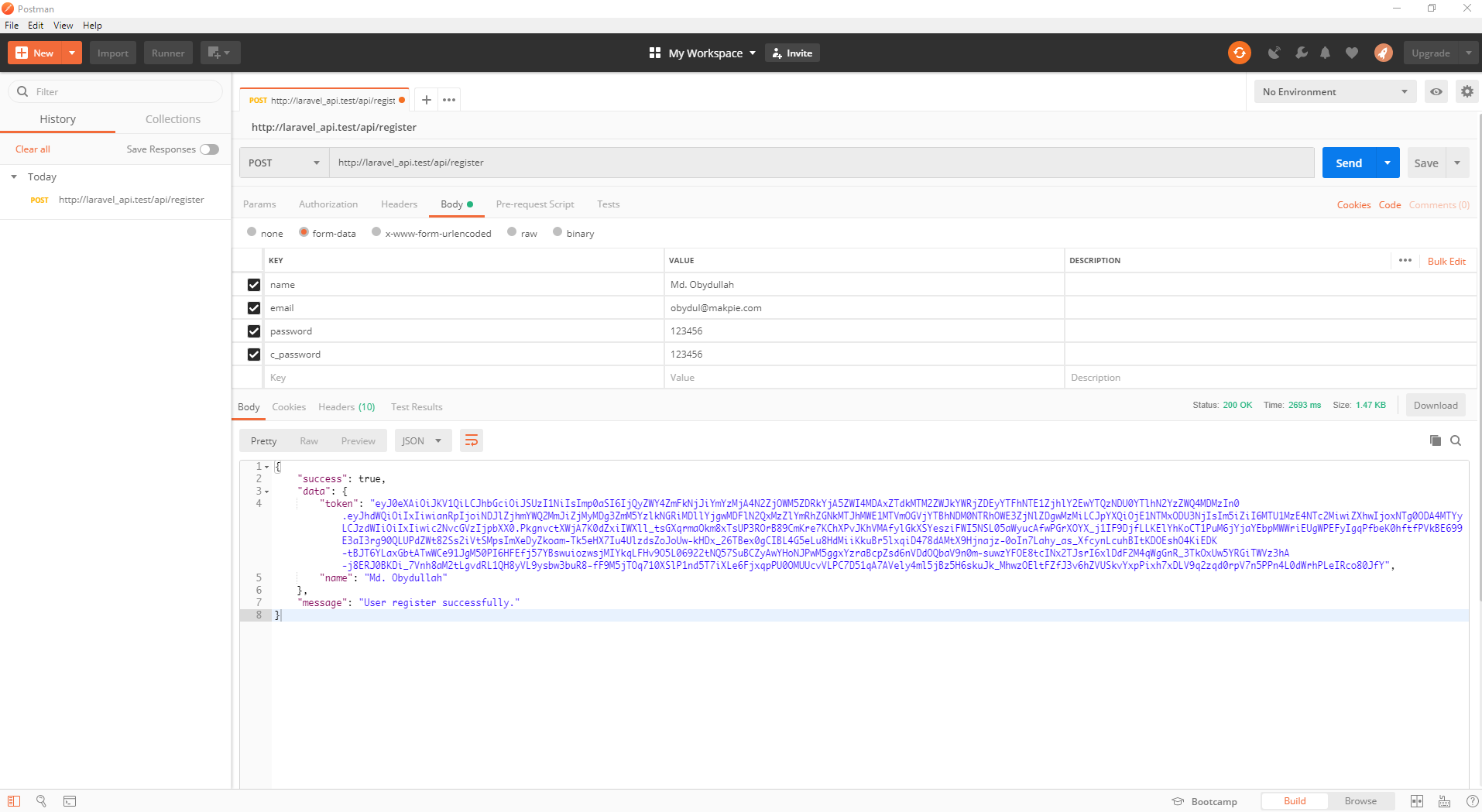Screen dimensions: 1482x812
Task: Collapse the Today history group
Action: 14,176
